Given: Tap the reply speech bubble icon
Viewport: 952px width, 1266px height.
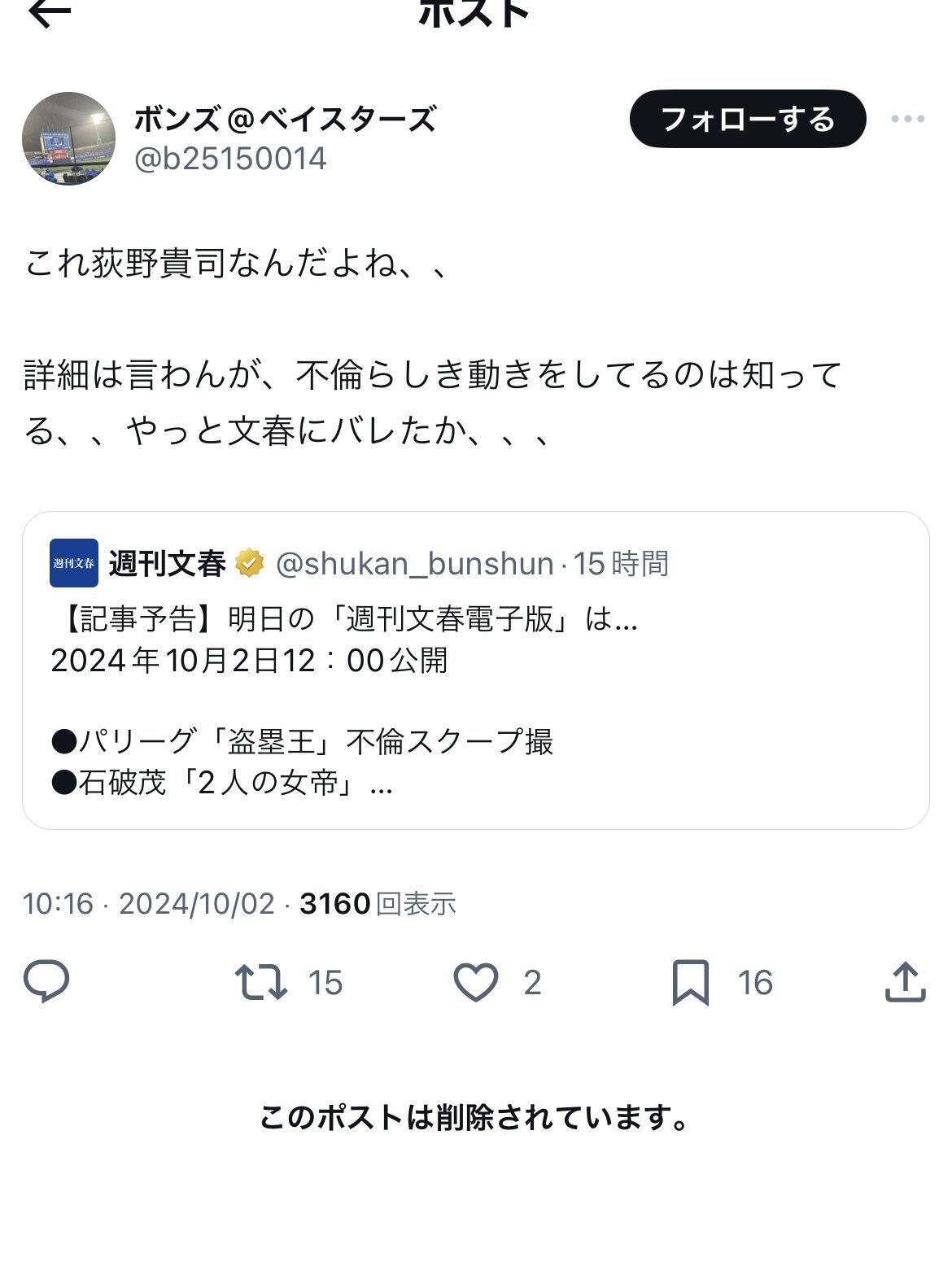Looking at the screenshot, I should pyautogui.click(x=46, y=981).
